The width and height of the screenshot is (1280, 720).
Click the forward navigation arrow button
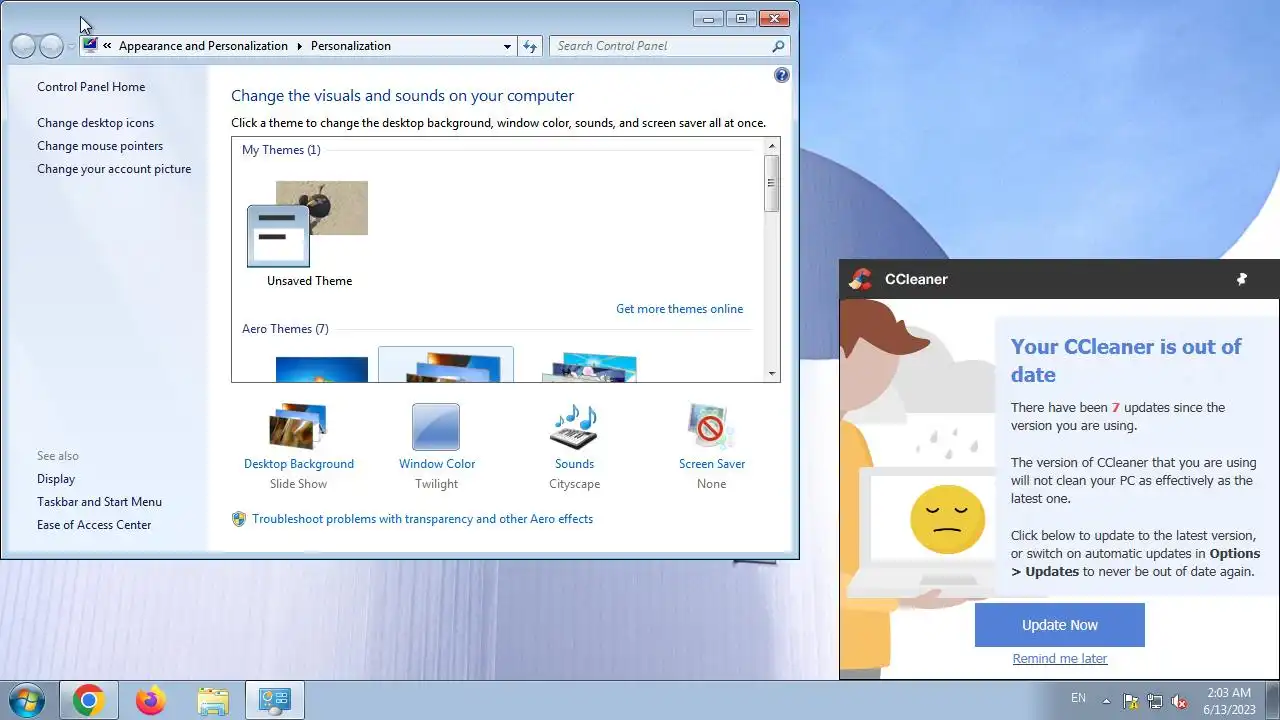coord(51,46)
